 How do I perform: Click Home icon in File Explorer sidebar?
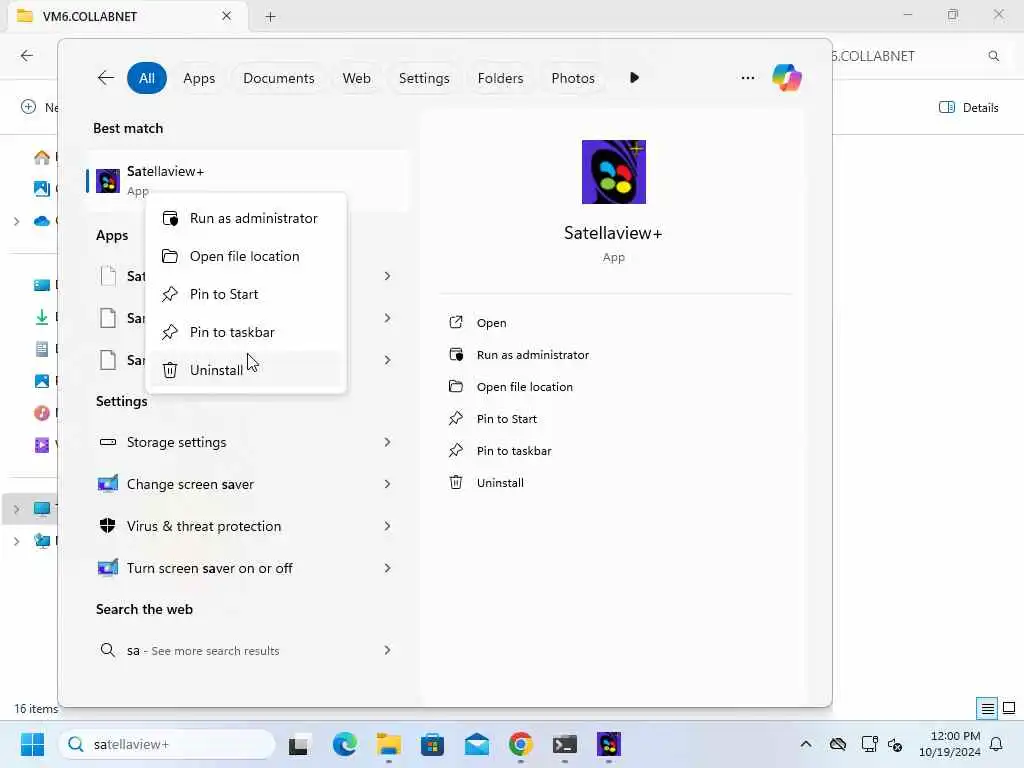[42, 157]
